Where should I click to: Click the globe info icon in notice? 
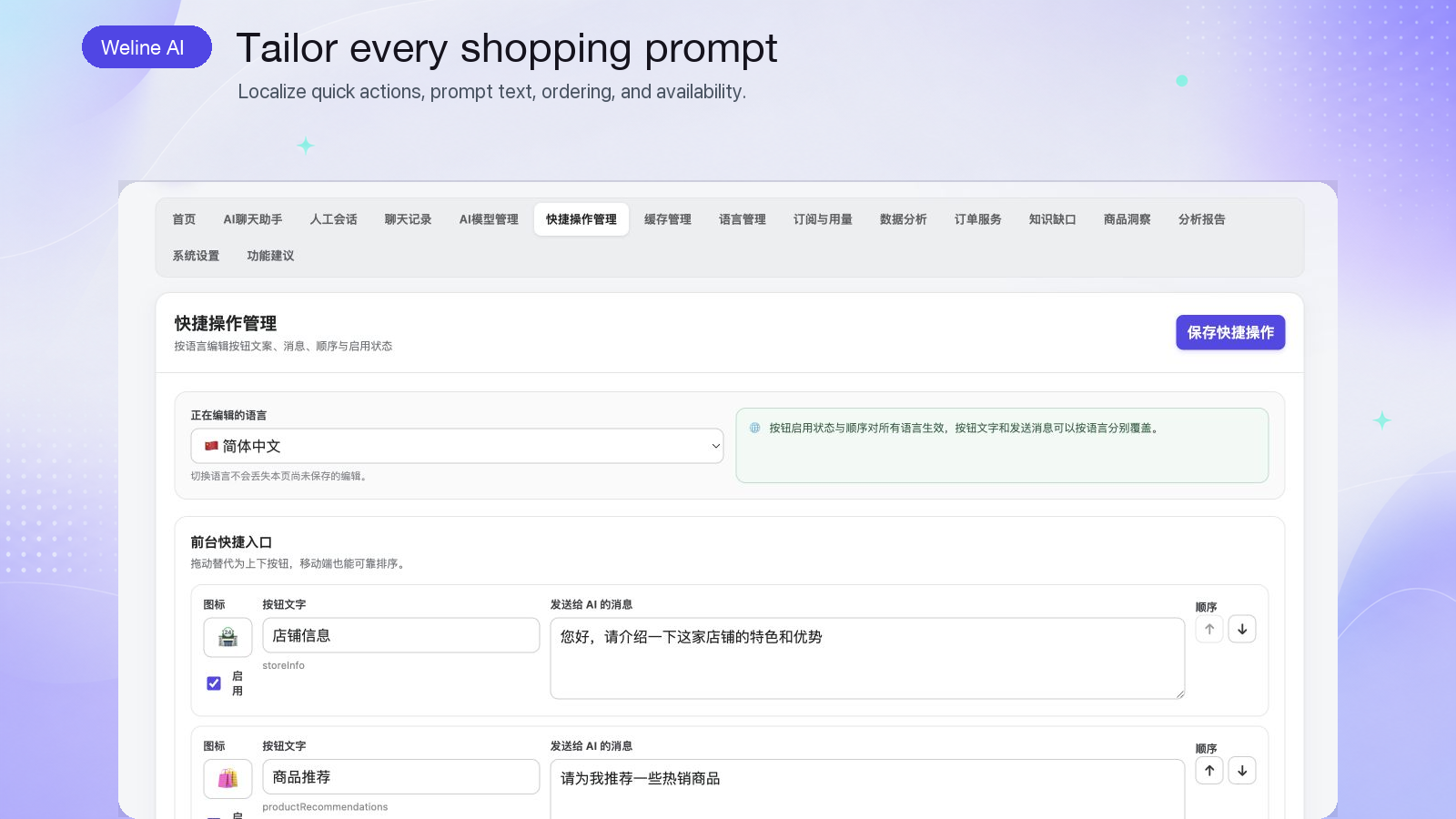point(755,428)
